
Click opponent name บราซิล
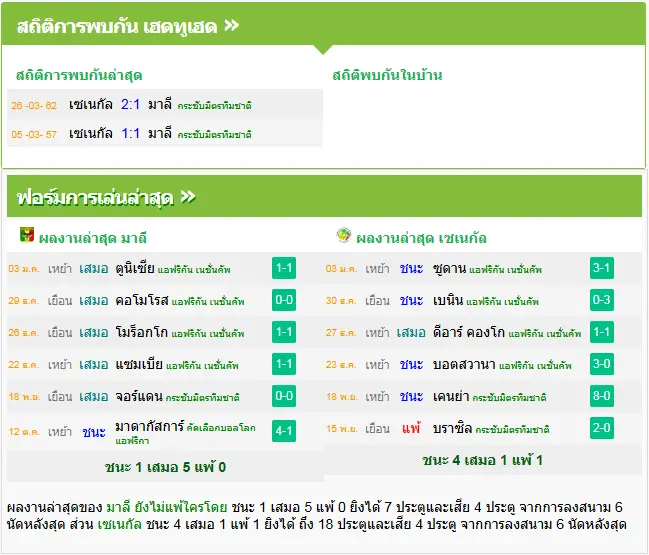tap(452, 428)
